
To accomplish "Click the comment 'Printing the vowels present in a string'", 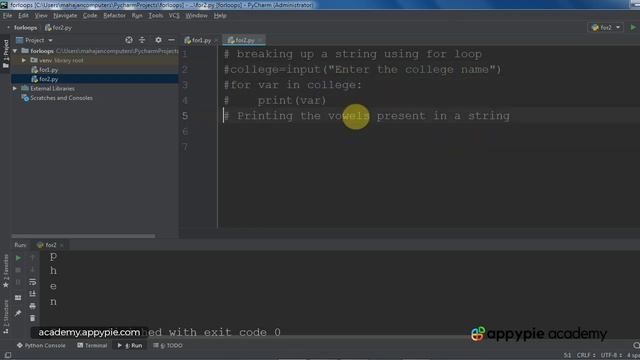I will [367, 116].
